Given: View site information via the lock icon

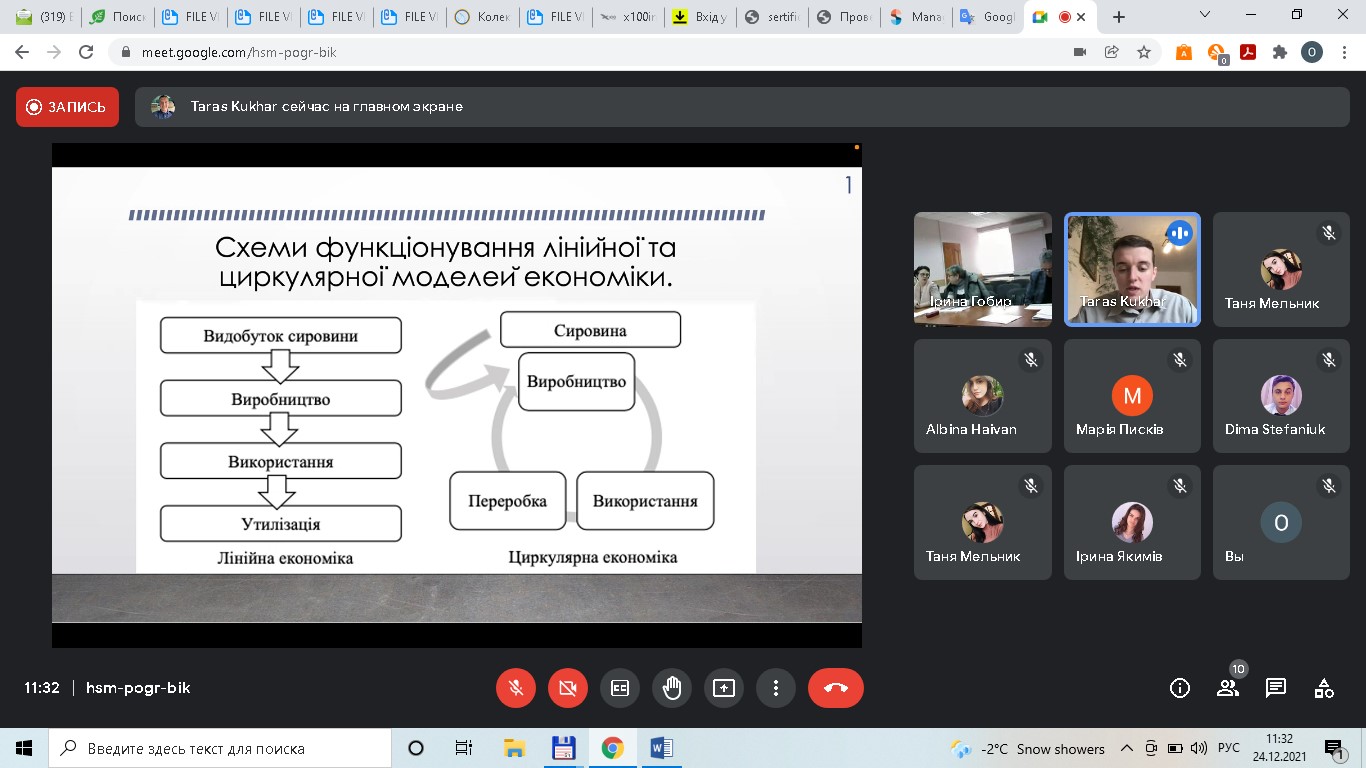Looking at the screenshot, I should pos(126,52).
